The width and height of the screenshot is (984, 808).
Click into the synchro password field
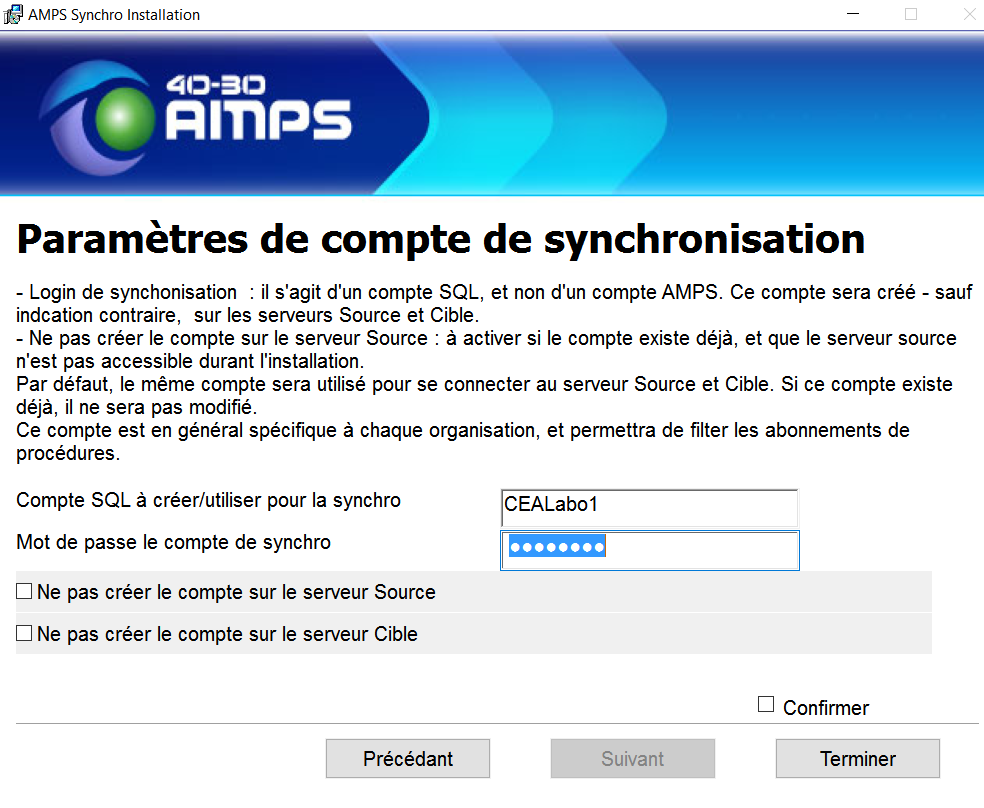(649, 549)
